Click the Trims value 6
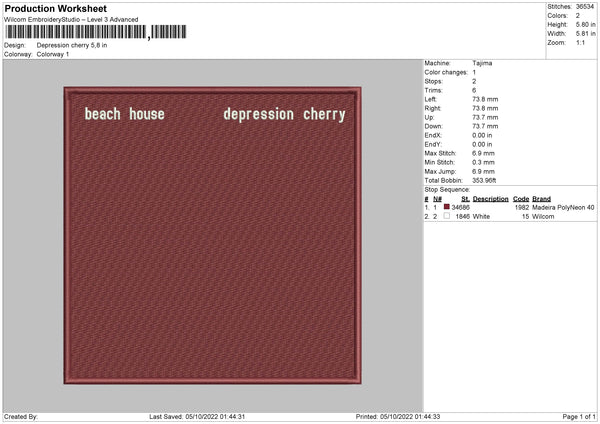This screenshot has height=424, width=600. pyautogui.click(x=474, y=90)
